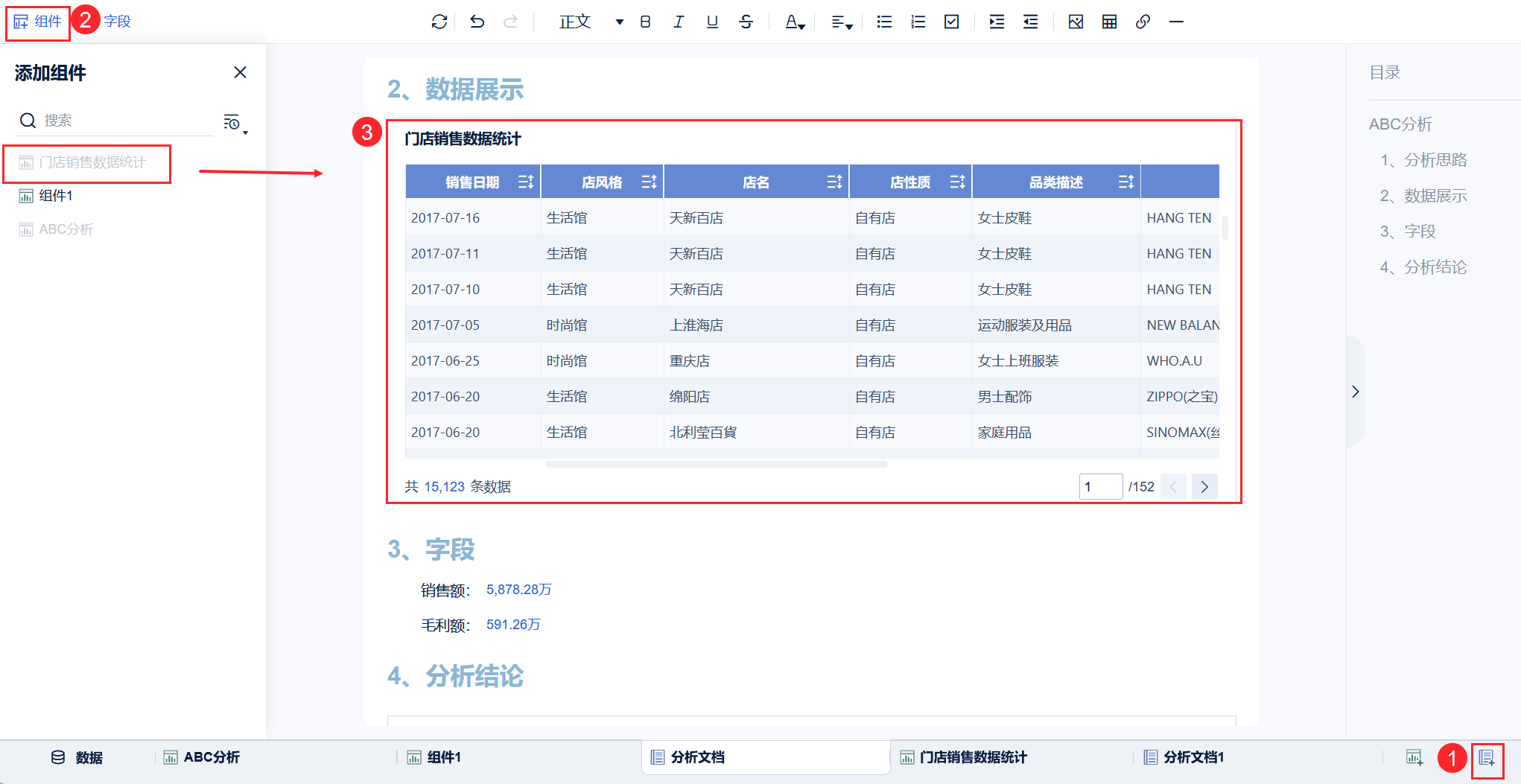Select ABC分析 in the component list

[56, 229]
